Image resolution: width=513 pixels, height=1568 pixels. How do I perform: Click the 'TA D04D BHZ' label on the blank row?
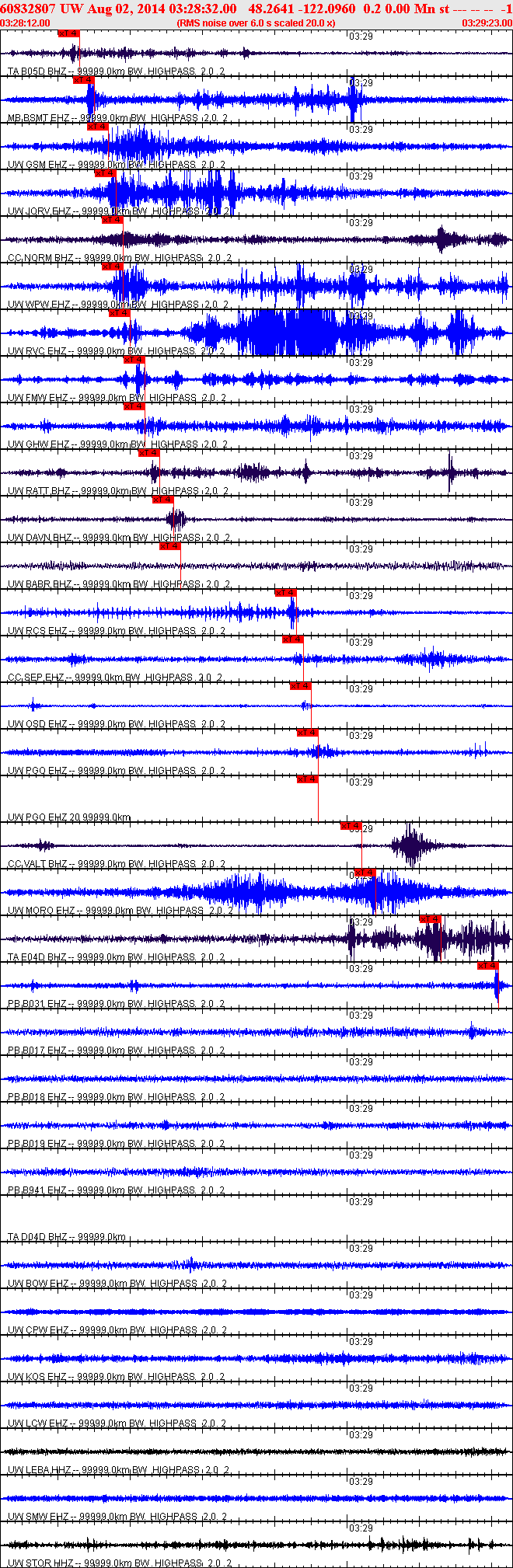pos(37,1237)
